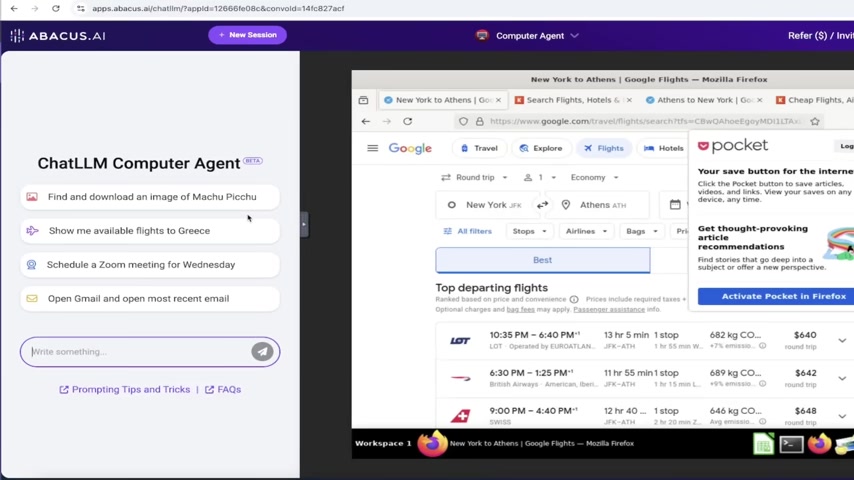This screenshot has height=480, width=854.
Task: Click emissions info icon on LOT flight
Action: click(x=762, y=346)
